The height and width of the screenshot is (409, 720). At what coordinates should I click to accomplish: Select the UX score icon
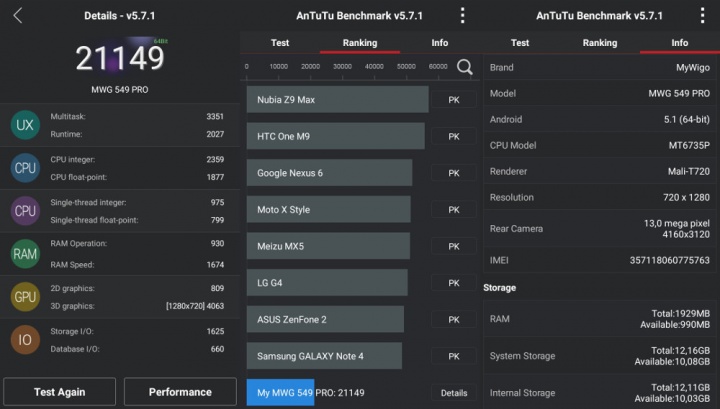tap(25, 125)
